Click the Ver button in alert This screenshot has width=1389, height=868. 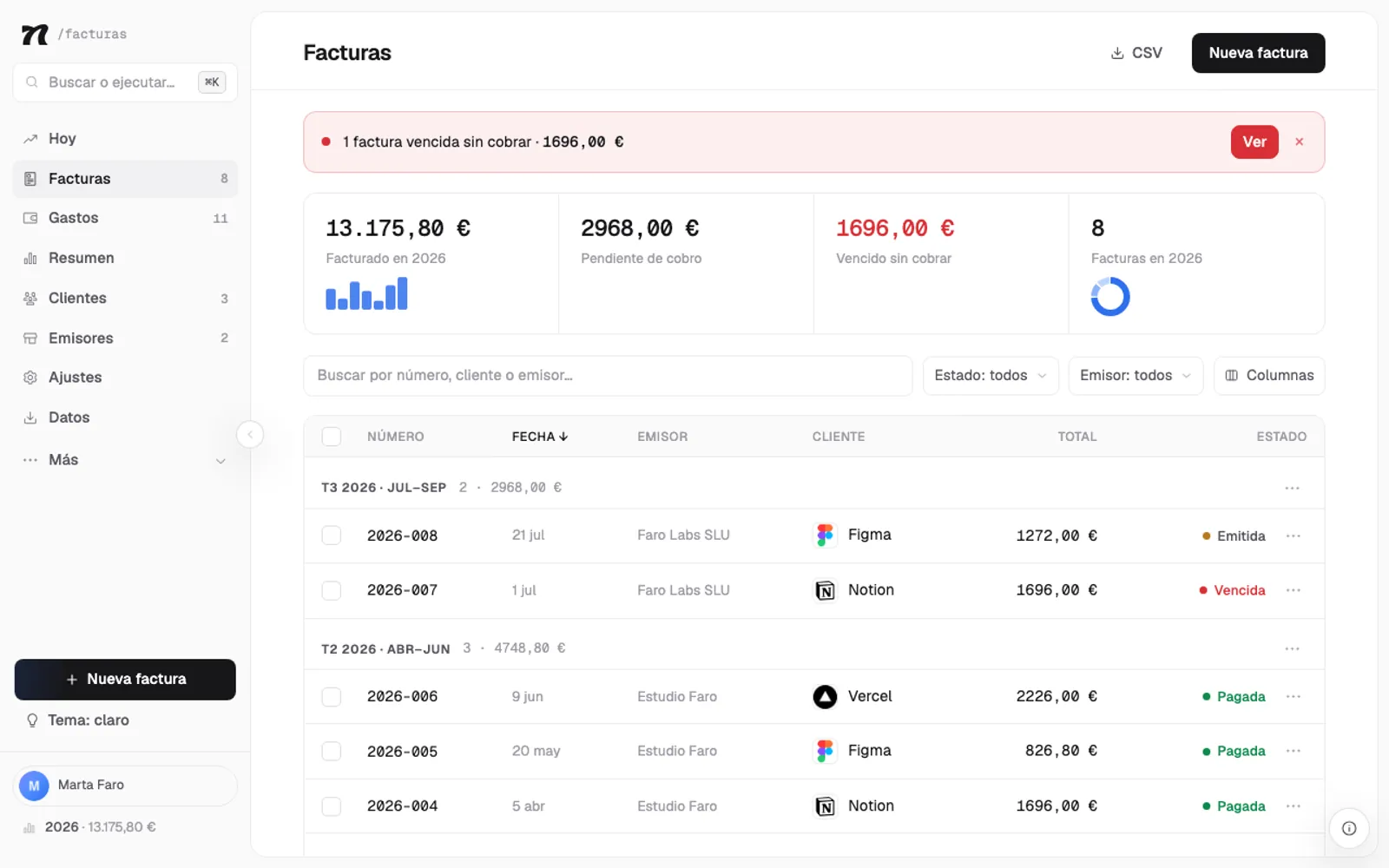[1254, 141]
